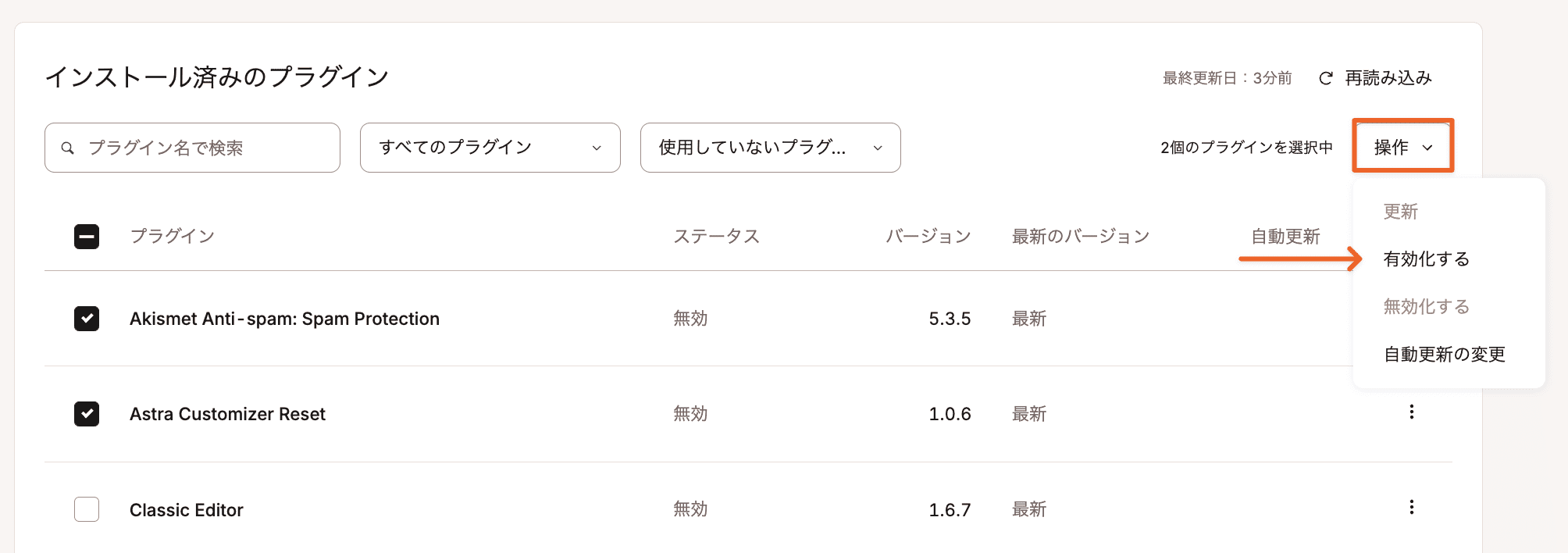Uncheck Astra Customizer Reset plugin

pyautogui.click(x=86, y=414)
